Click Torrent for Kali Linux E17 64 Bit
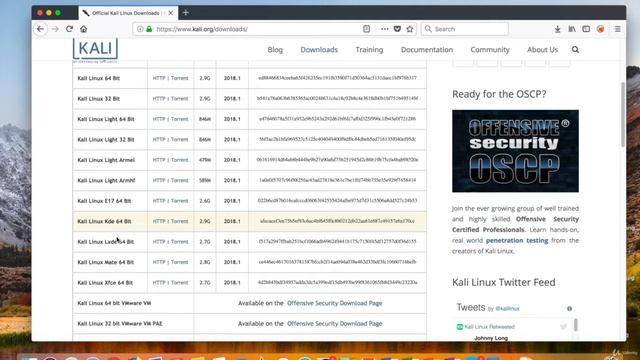Viewport: 640px width, 360px height. pos(180,200)
